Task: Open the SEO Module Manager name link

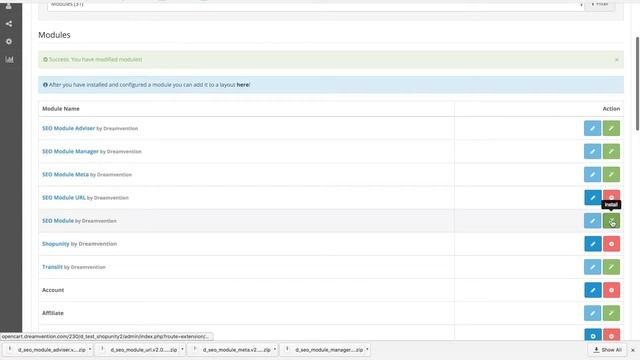Action: [70, 151]
